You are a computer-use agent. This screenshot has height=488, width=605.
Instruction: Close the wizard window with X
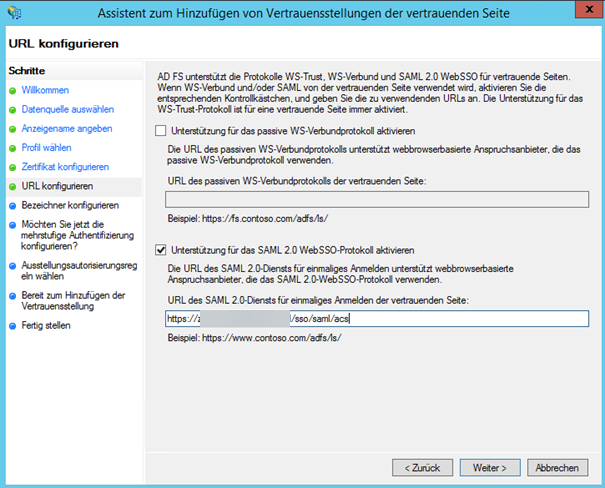[589, 9]
